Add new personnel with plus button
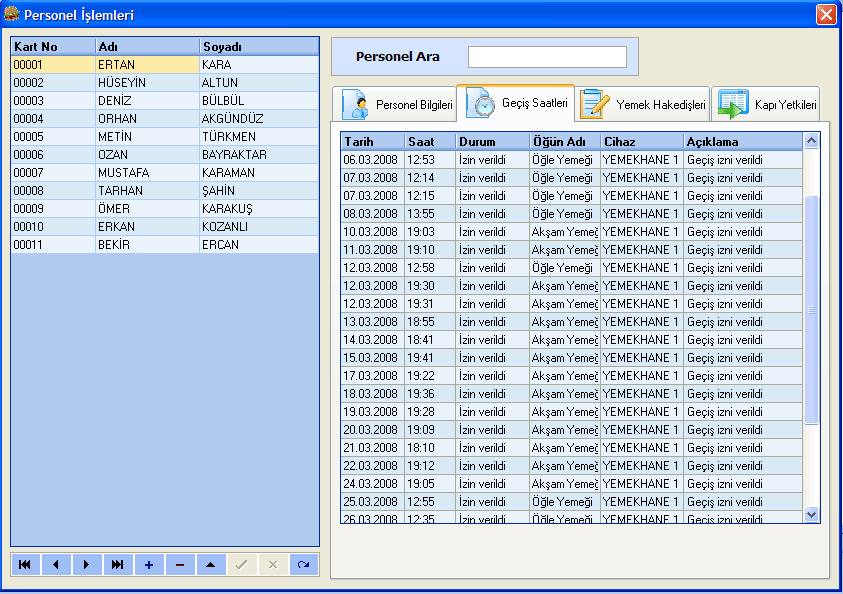Image resolution: width=843 pixels, height=594 pixels. tap(149, 565)
